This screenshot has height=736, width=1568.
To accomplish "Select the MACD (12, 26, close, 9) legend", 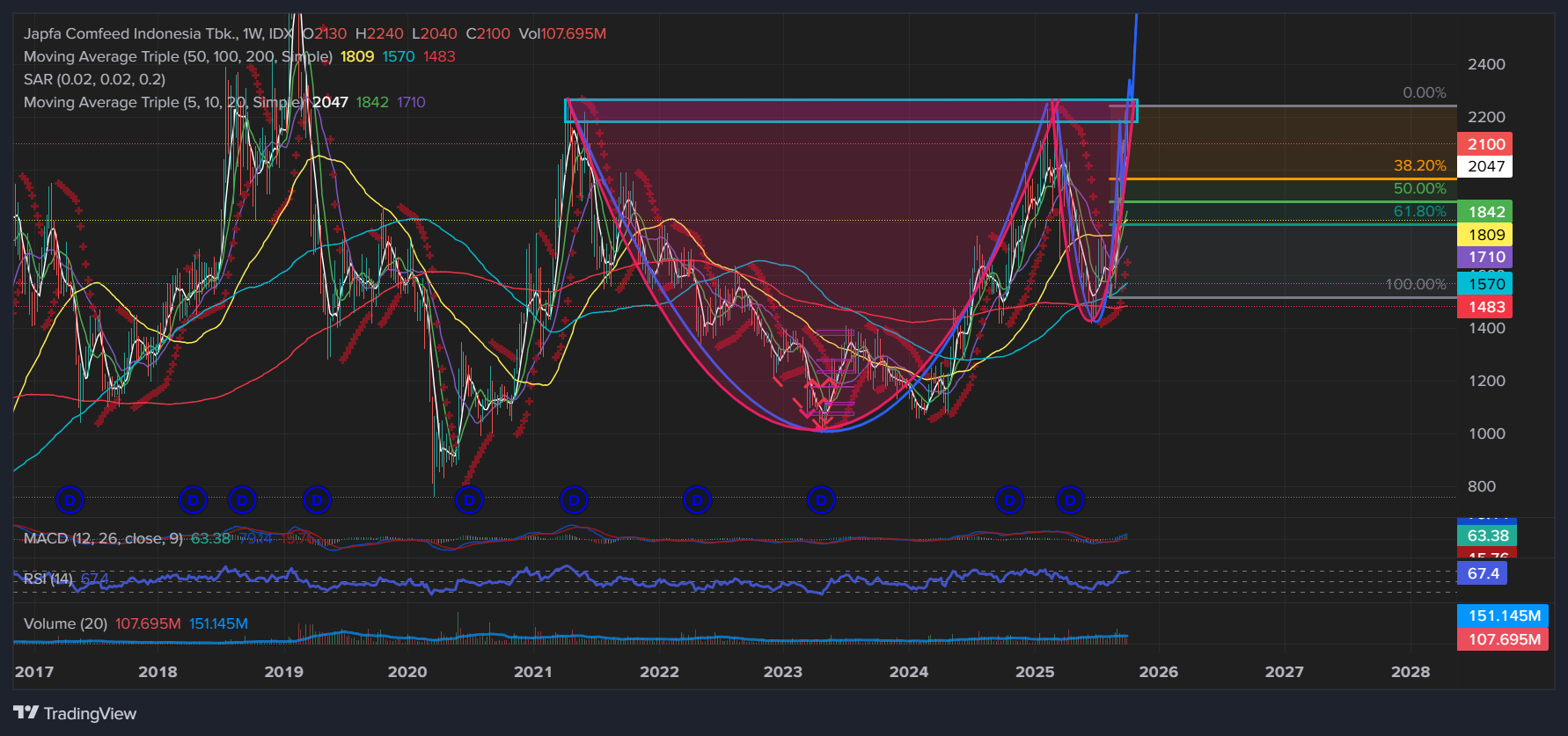I will [x=103, y=538].
